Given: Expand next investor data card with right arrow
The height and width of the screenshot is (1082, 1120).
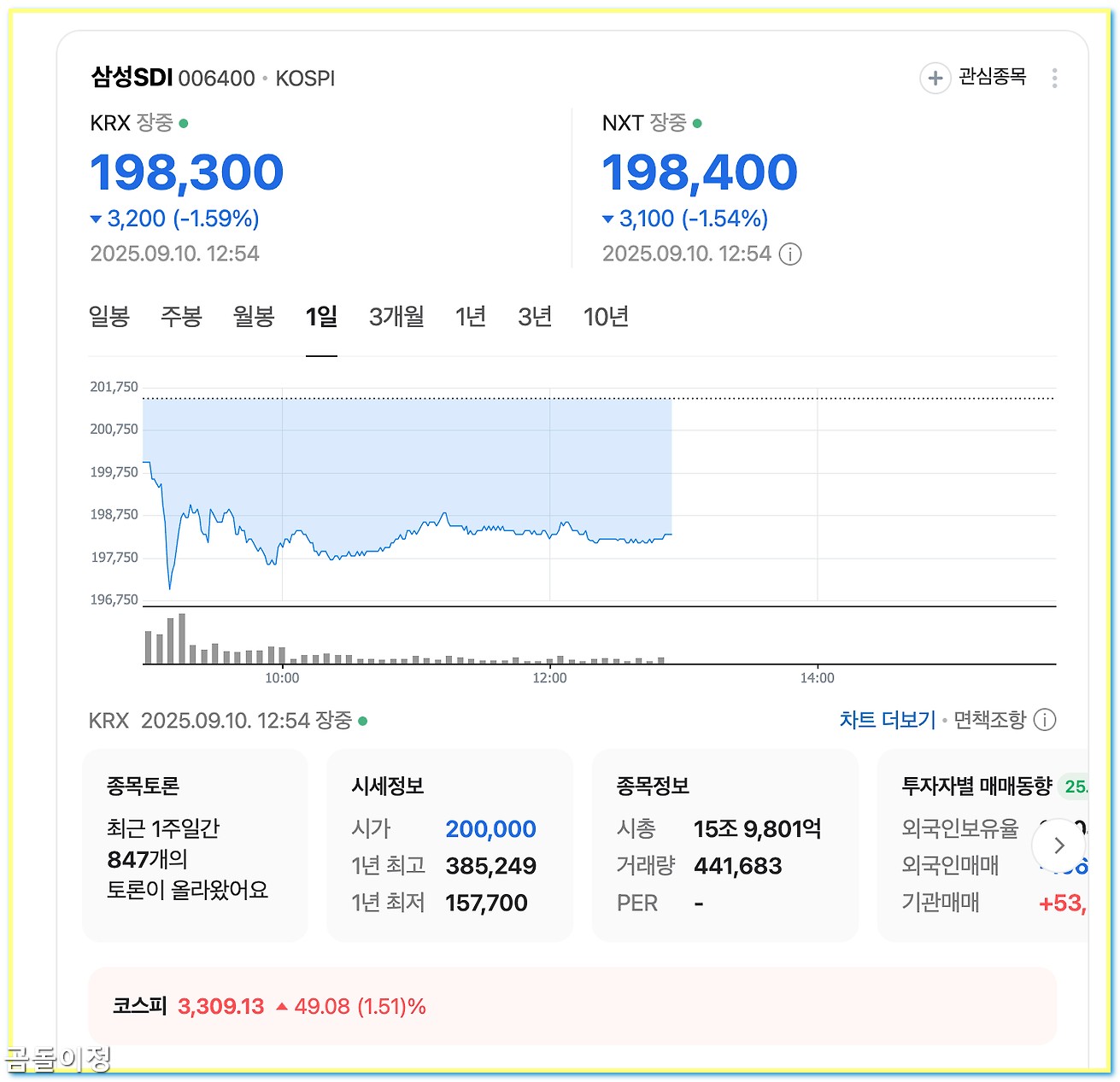Looking at the screenshot, I should tap(1059, 846).
